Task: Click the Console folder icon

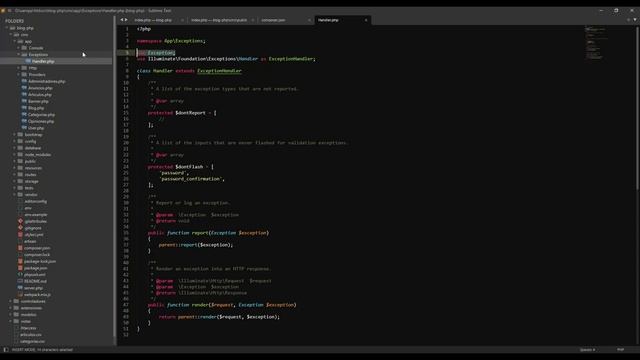Action: pos(24,48)
